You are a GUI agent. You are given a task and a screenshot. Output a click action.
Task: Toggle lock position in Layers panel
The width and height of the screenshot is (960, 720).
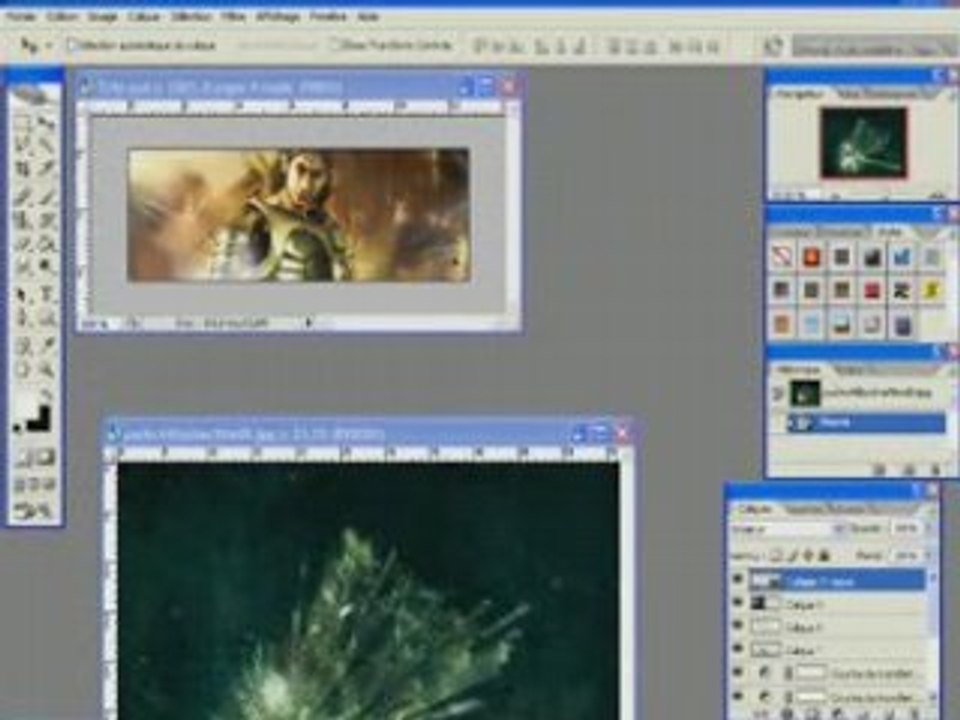(808, 555)
